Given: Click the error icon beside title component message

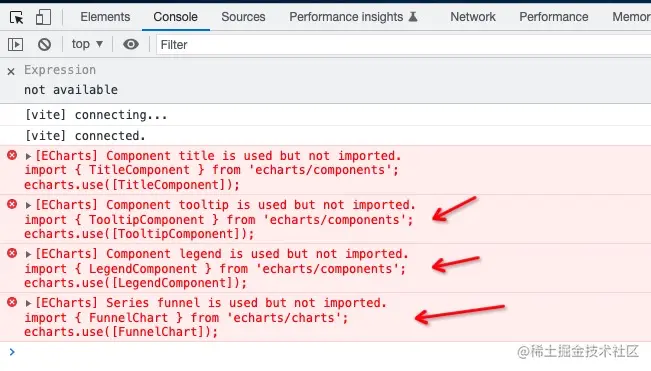Looking at the screenshot, I should (12, 156).
